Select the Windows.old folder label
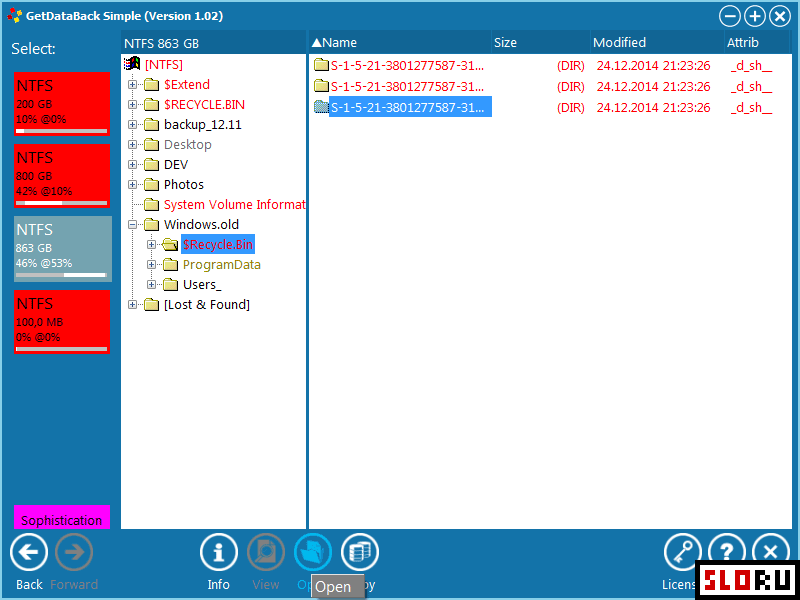Screen dimensions: 800x600 point(201,224)
